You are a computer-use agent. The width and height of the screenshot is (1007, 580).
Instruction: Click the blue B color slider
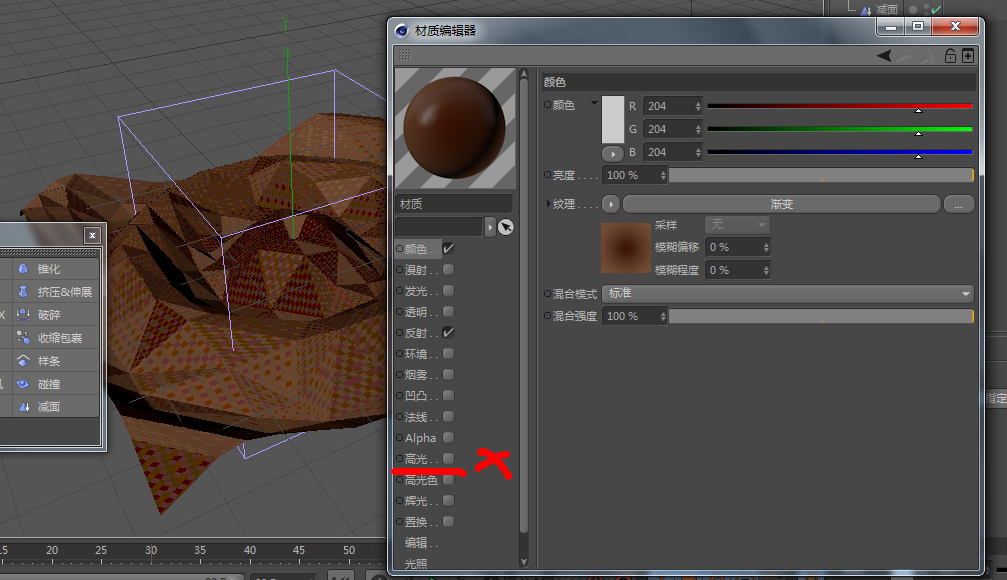tap(840, 152)
